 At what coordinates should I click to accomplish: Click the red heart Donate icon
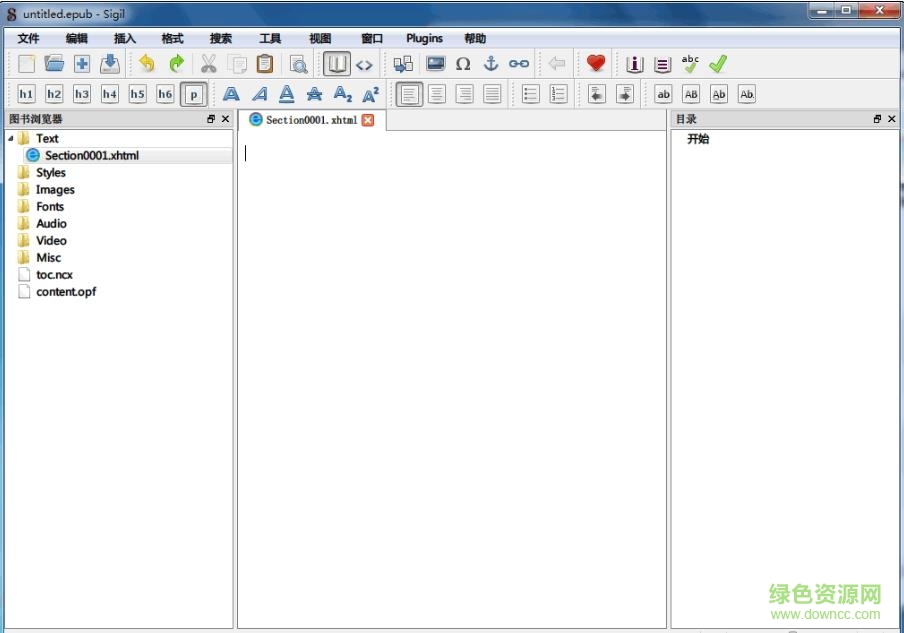[596, 64]
